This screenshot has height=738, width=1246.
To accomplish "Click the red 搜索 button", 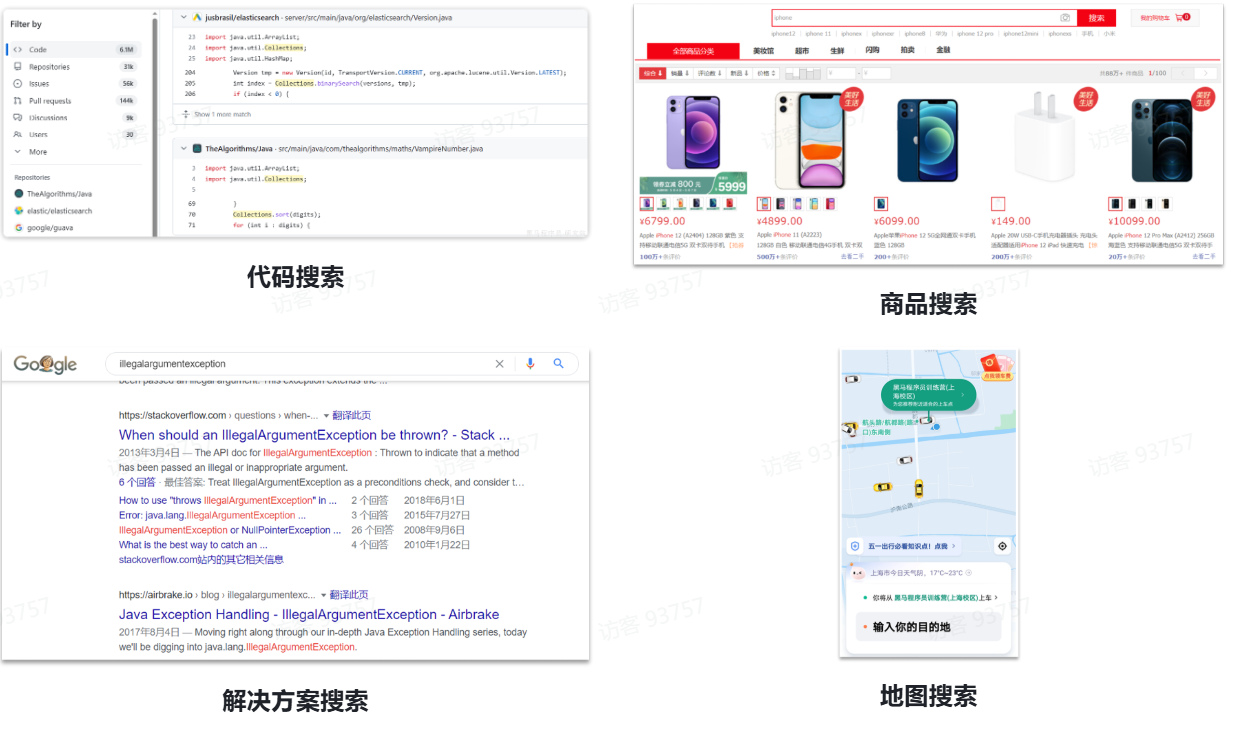I will pyautogui.click(x=1096, y=18).
